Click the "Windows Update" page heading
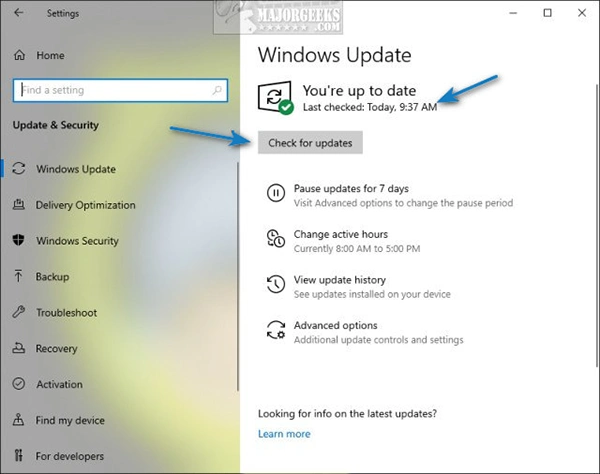 point(334,55)
